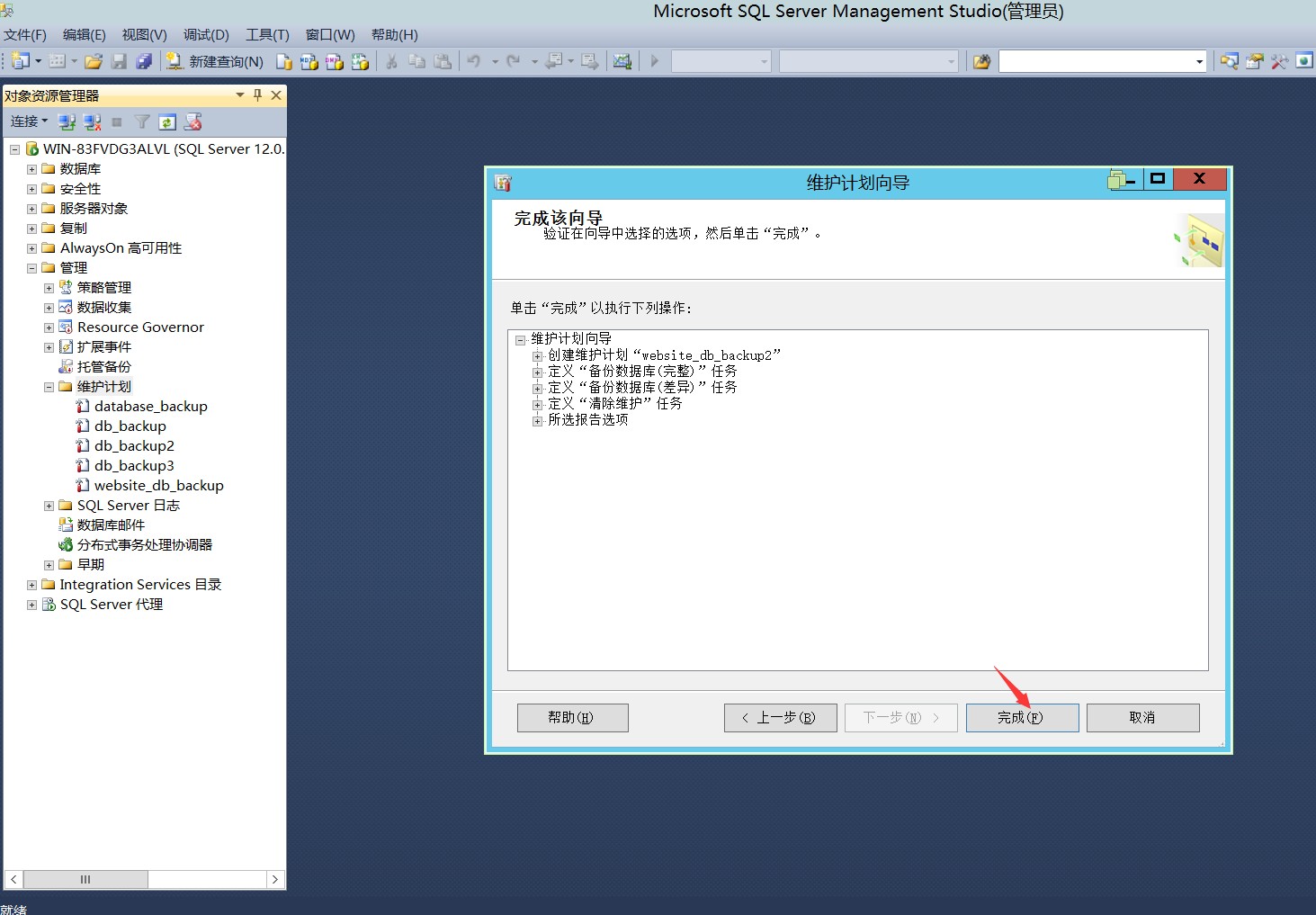The image size is (1316, 915).
Task: Open the 工具 menu
Action: click(x=266, y=35)
